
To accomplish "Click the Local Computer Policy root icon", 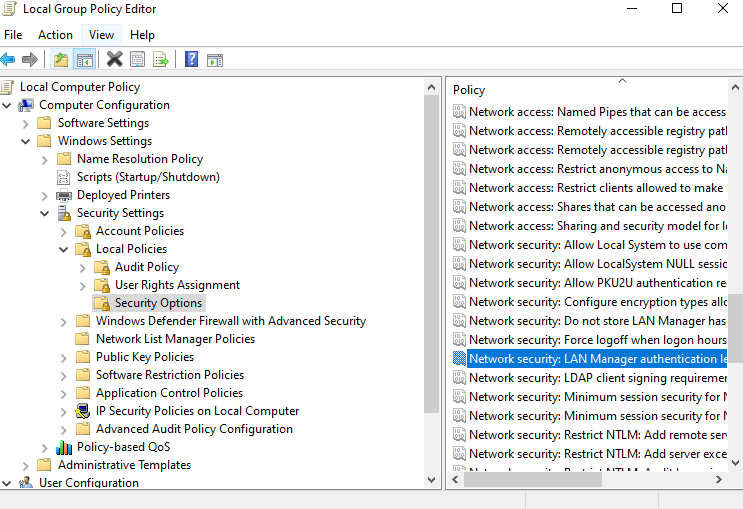I will pos(7,87).
